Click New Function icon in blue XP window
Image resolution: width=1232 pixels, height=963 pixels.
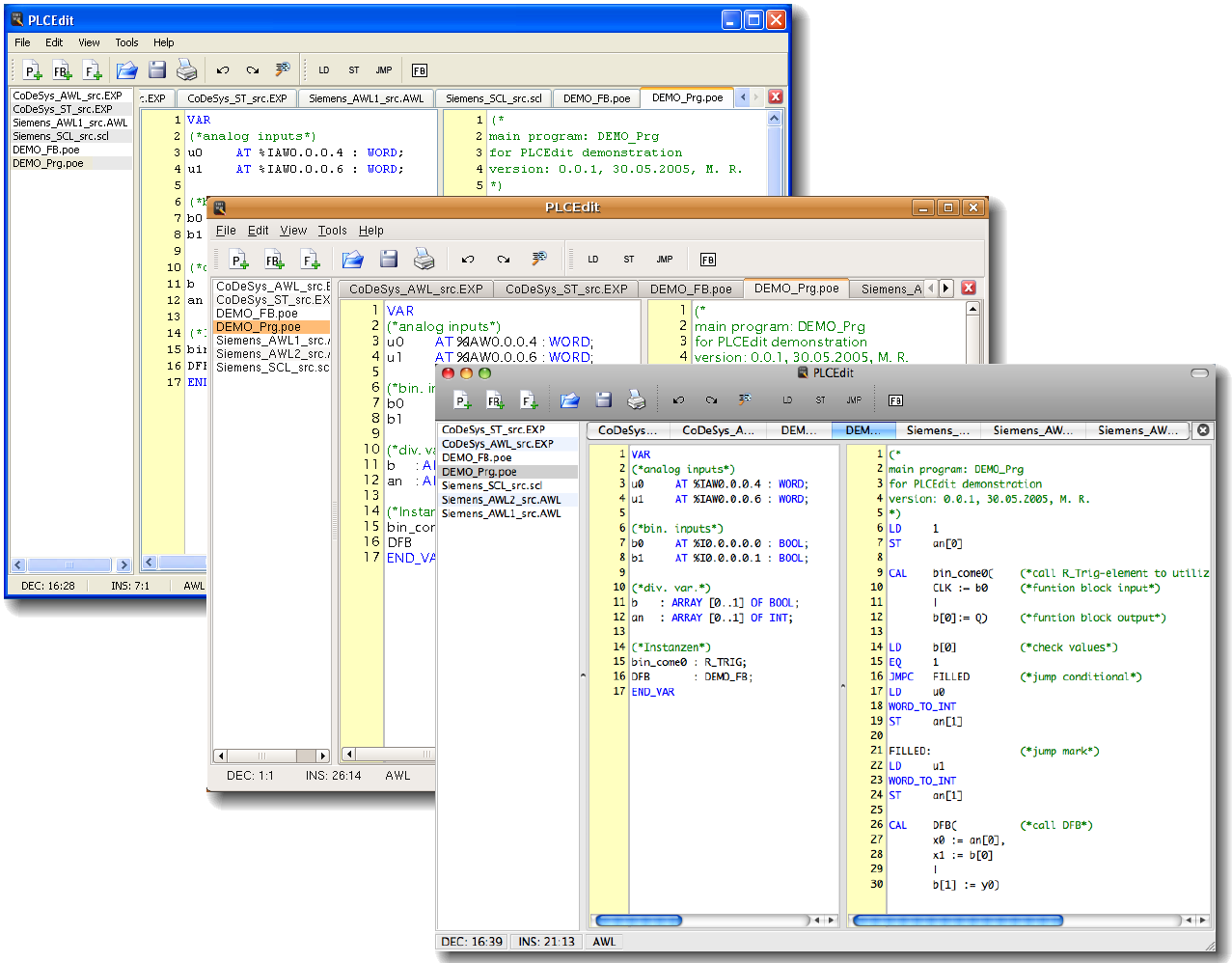point(93,70)
